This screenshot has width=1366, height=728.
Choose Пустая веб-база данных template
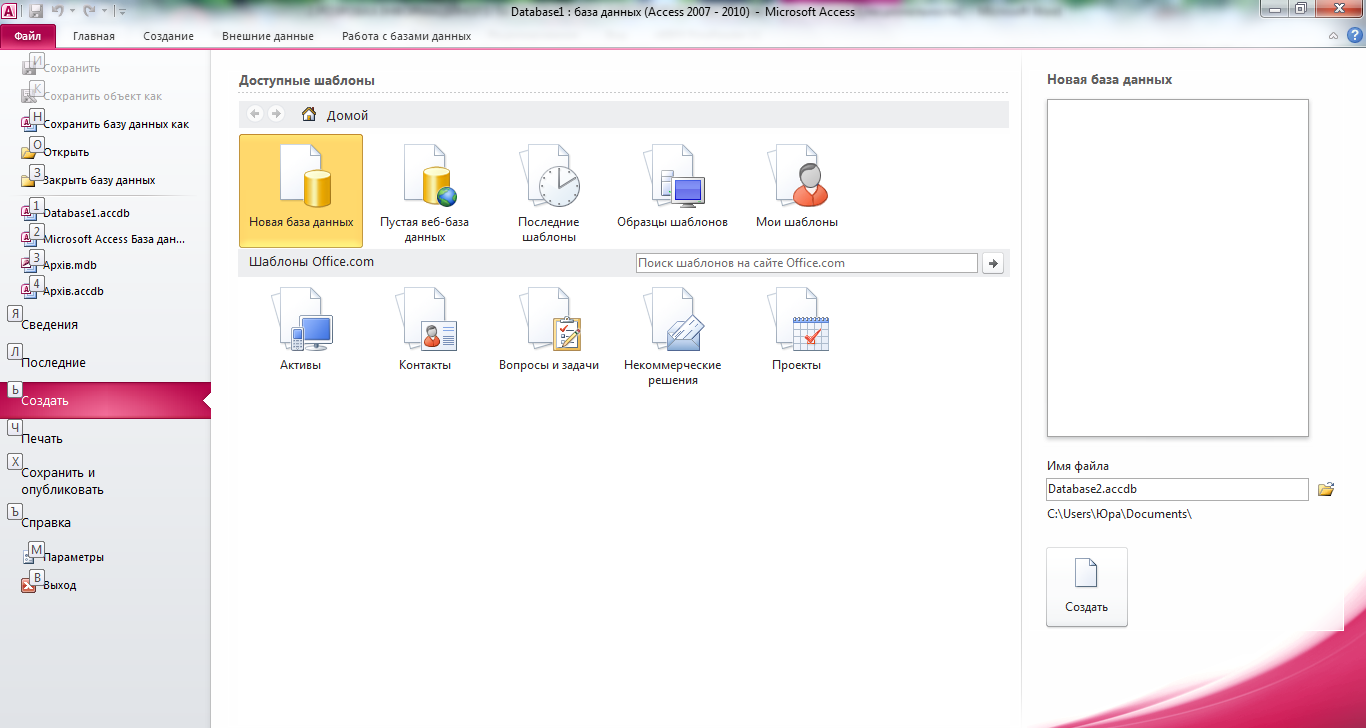coord(425,191)
